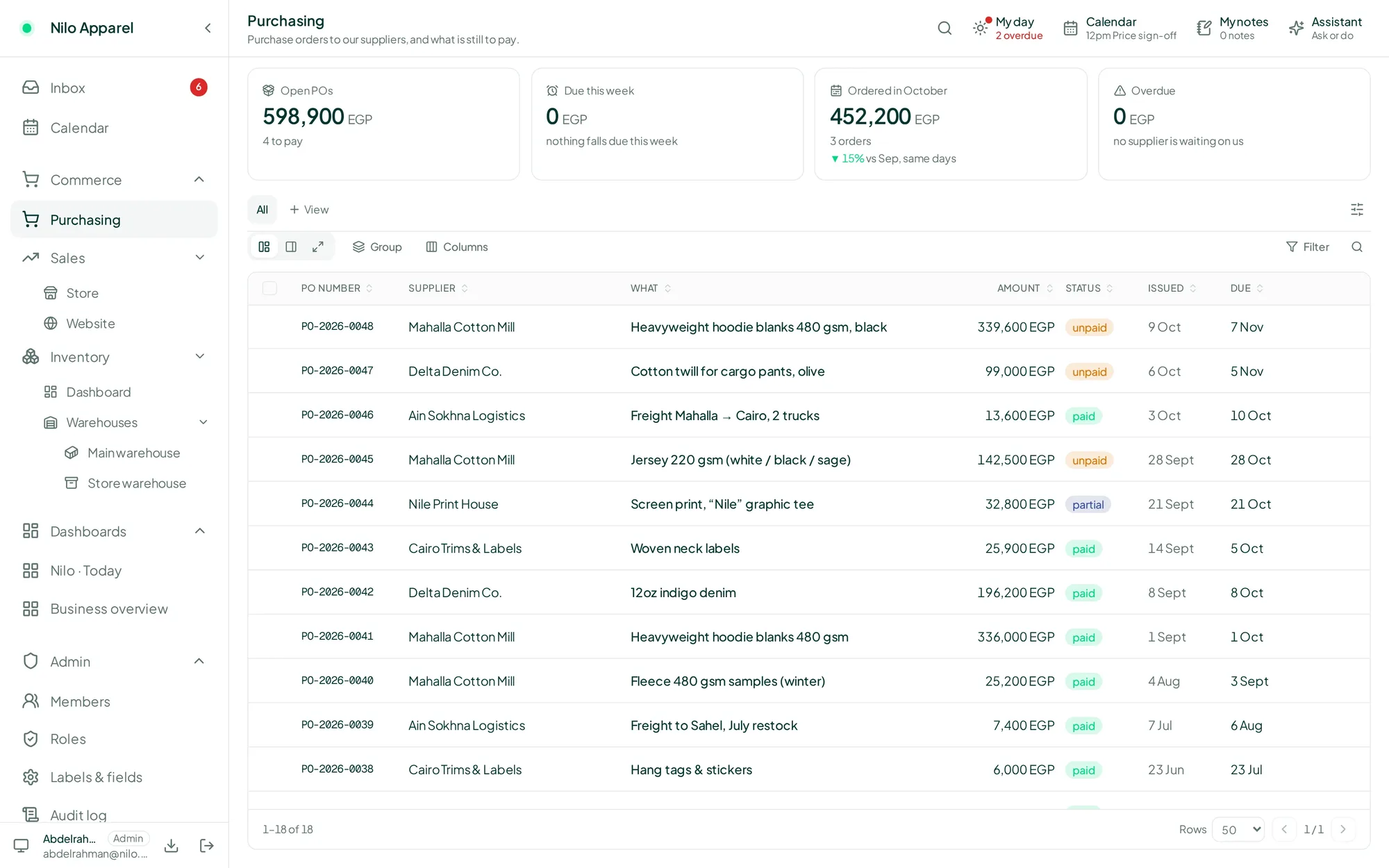Collapse the Inventory section chevron

click(199, 357)
